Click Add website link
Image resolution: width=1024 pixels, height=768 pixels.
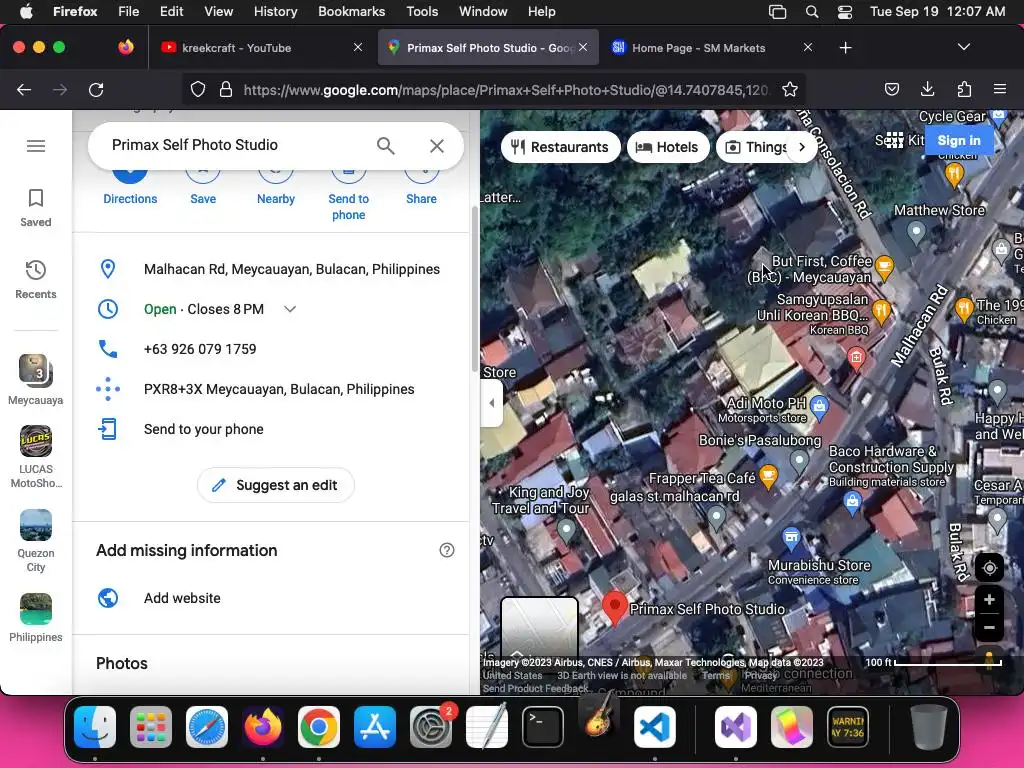coord(182,598)
